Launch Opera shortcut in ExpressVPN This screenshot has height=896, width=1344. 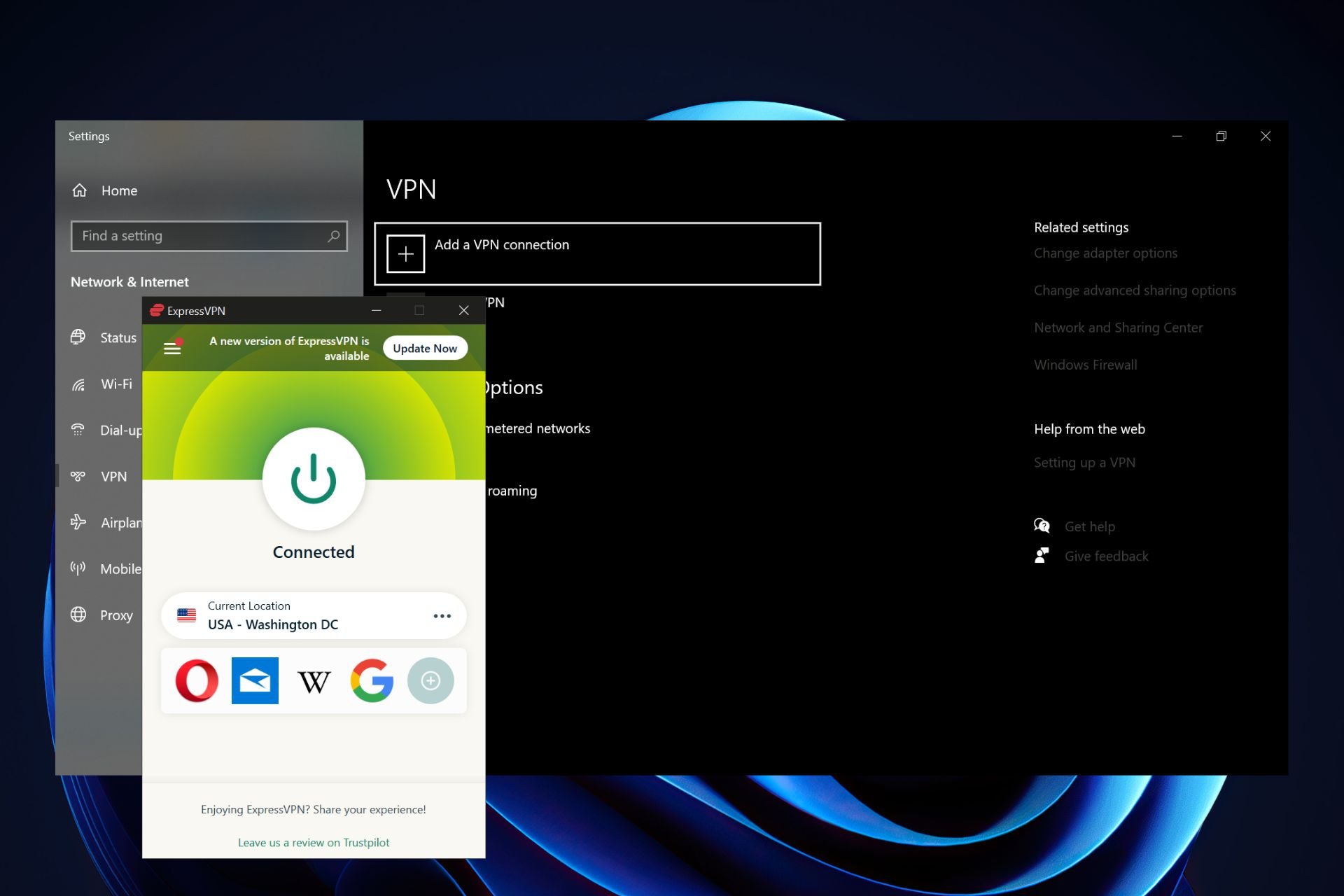coord(197,680)
